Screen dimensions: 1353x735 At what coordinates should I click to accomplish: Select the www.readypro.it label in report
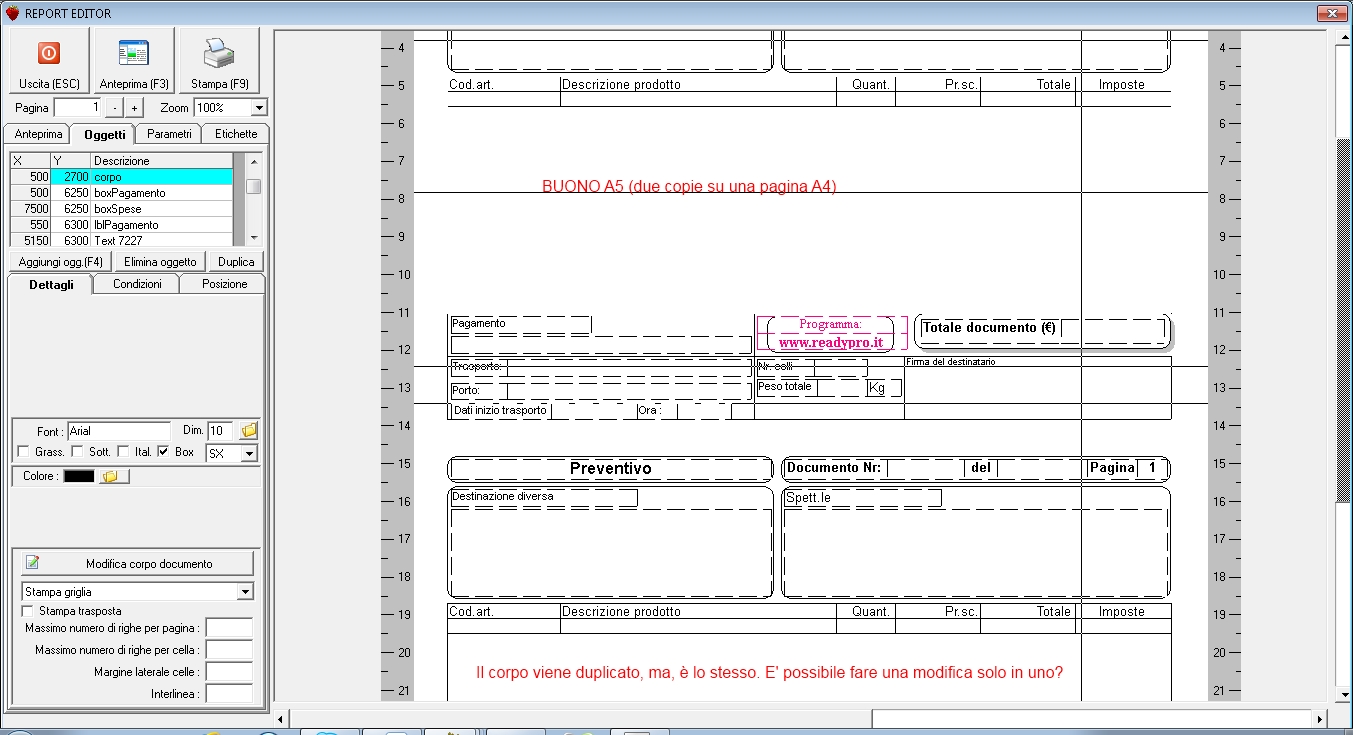pos(830,342)
